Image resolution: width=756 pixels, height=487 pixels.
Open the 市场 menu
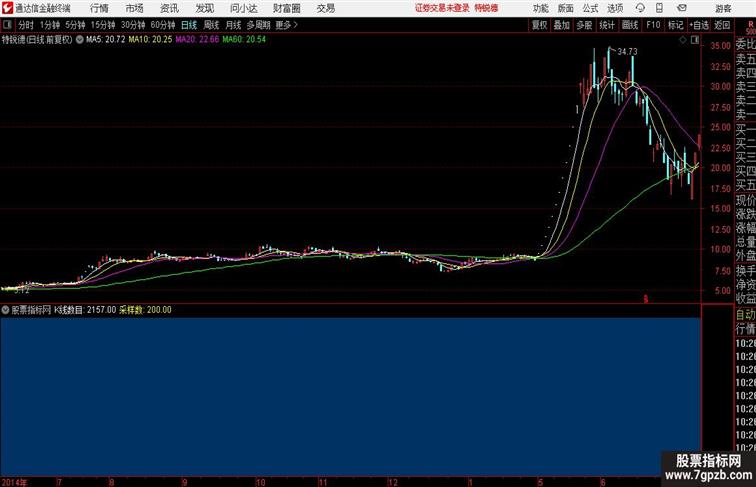pos(135,8)
